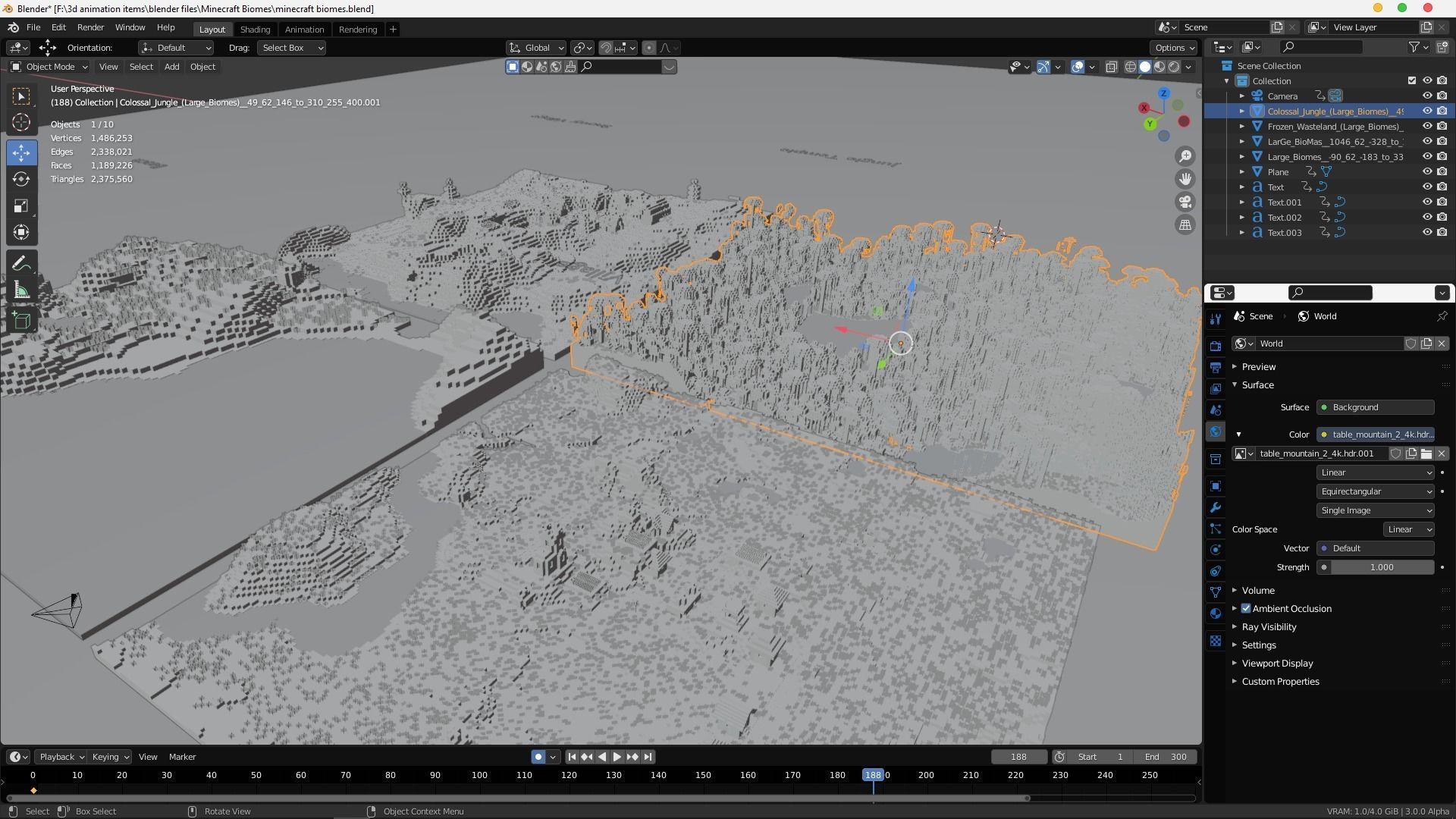
Task: Click the Options button in header
Action: (1174, 48)
